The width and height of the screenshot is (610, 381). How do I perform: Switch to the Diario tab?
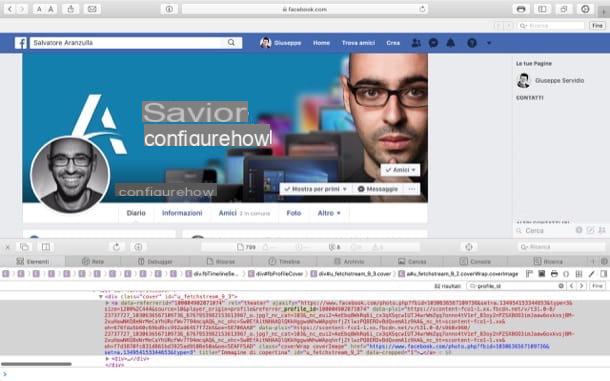click(x=136, y=213)
